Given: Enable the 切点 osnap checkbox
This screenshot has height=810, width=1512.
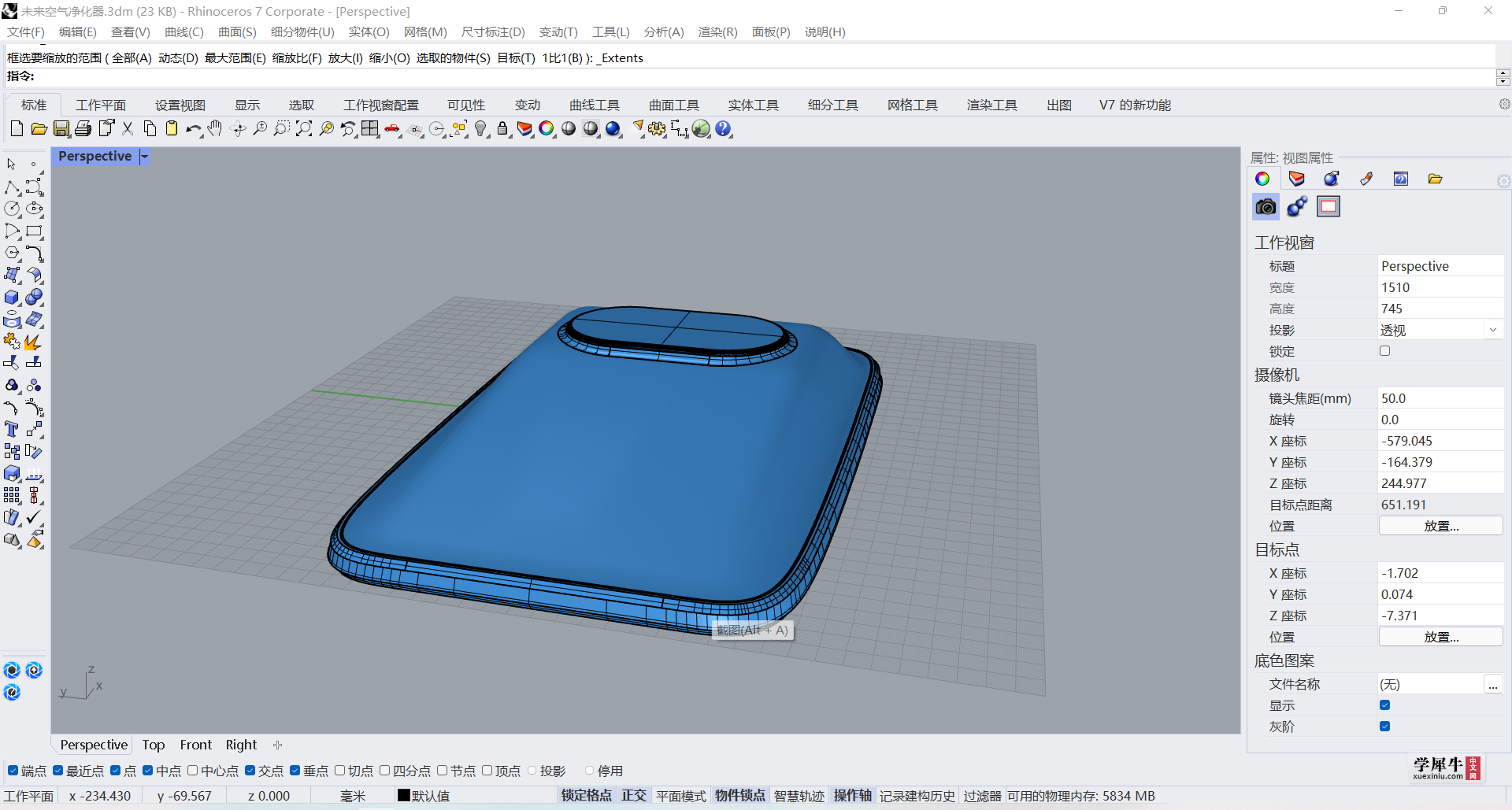Looking at the screenshot, I should pyautogui.click(x=339, y=771).
